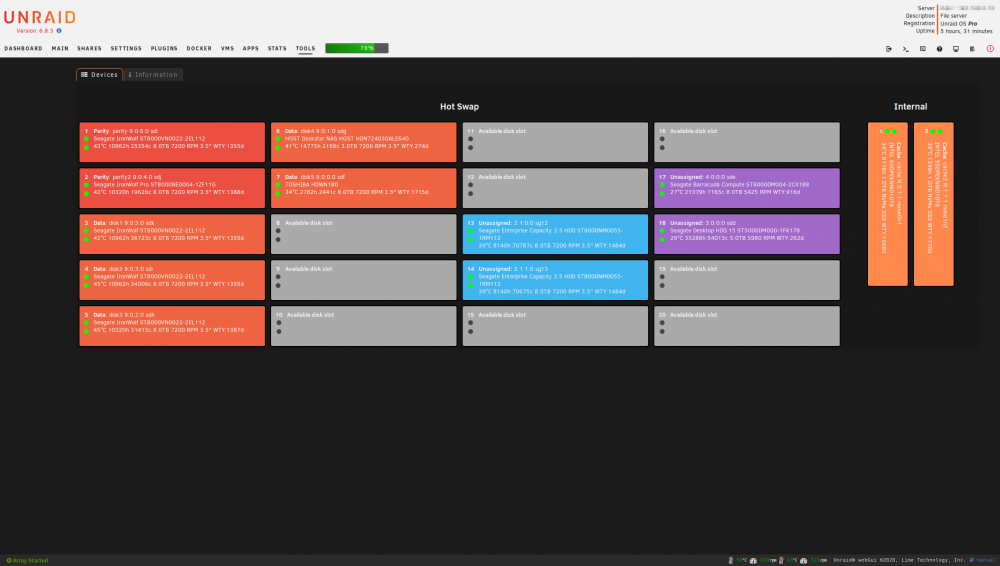Click the red alert notification icon
Viewport: 1000px width, 566px height.
990,48
